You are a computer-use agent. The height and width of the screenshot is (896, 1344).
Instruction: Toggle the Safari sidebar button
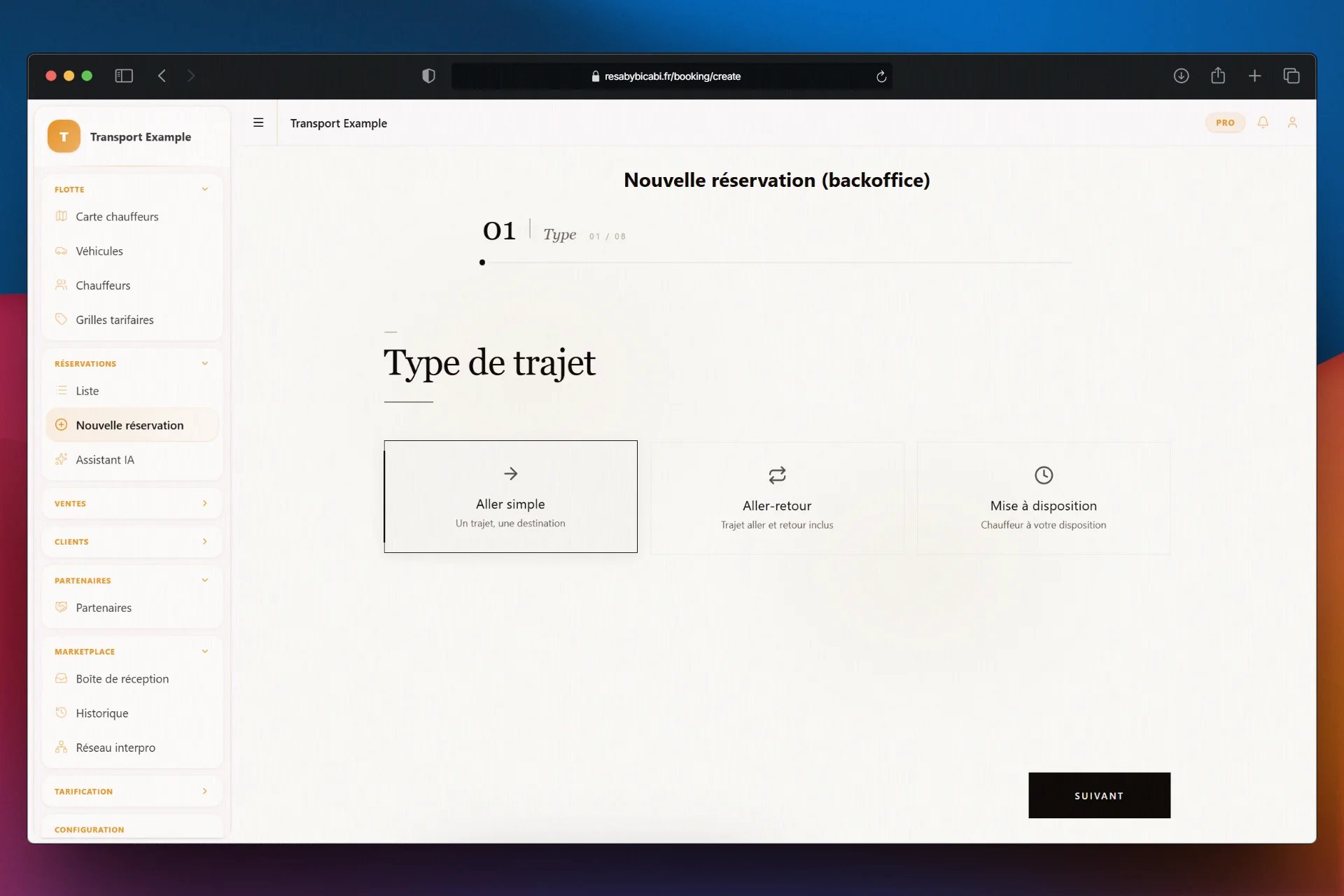tap(124, 76)
